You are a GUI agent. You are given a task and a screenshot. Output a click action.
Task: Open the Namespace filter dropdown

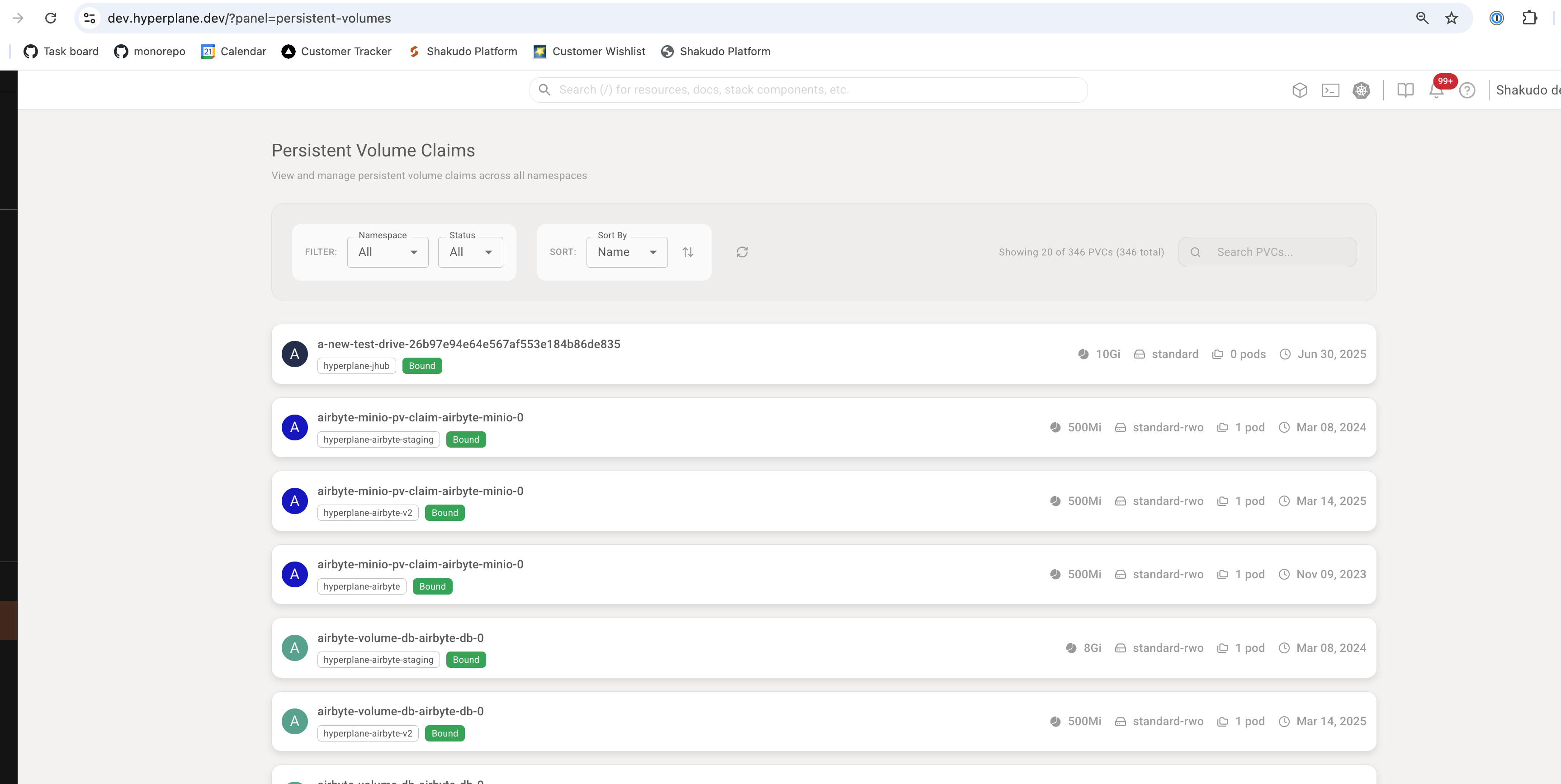click(x=388, y=252)
